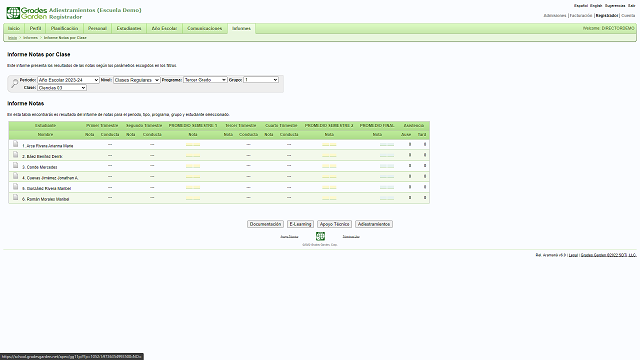Open document icon for Conde Mercedes row

tap(16, 165)
